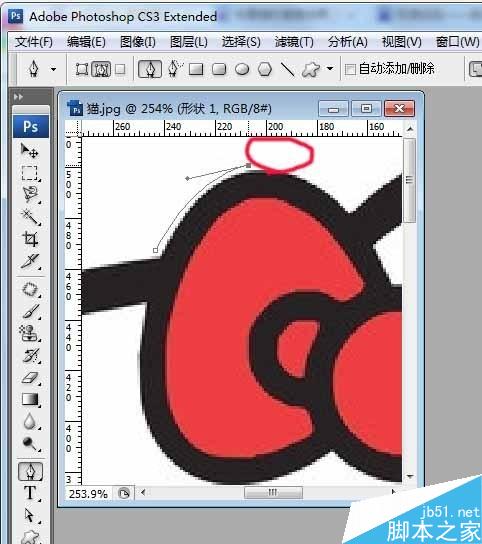Select the Clone Stamp tool
The image size is (482, 544).
(30, 333)
